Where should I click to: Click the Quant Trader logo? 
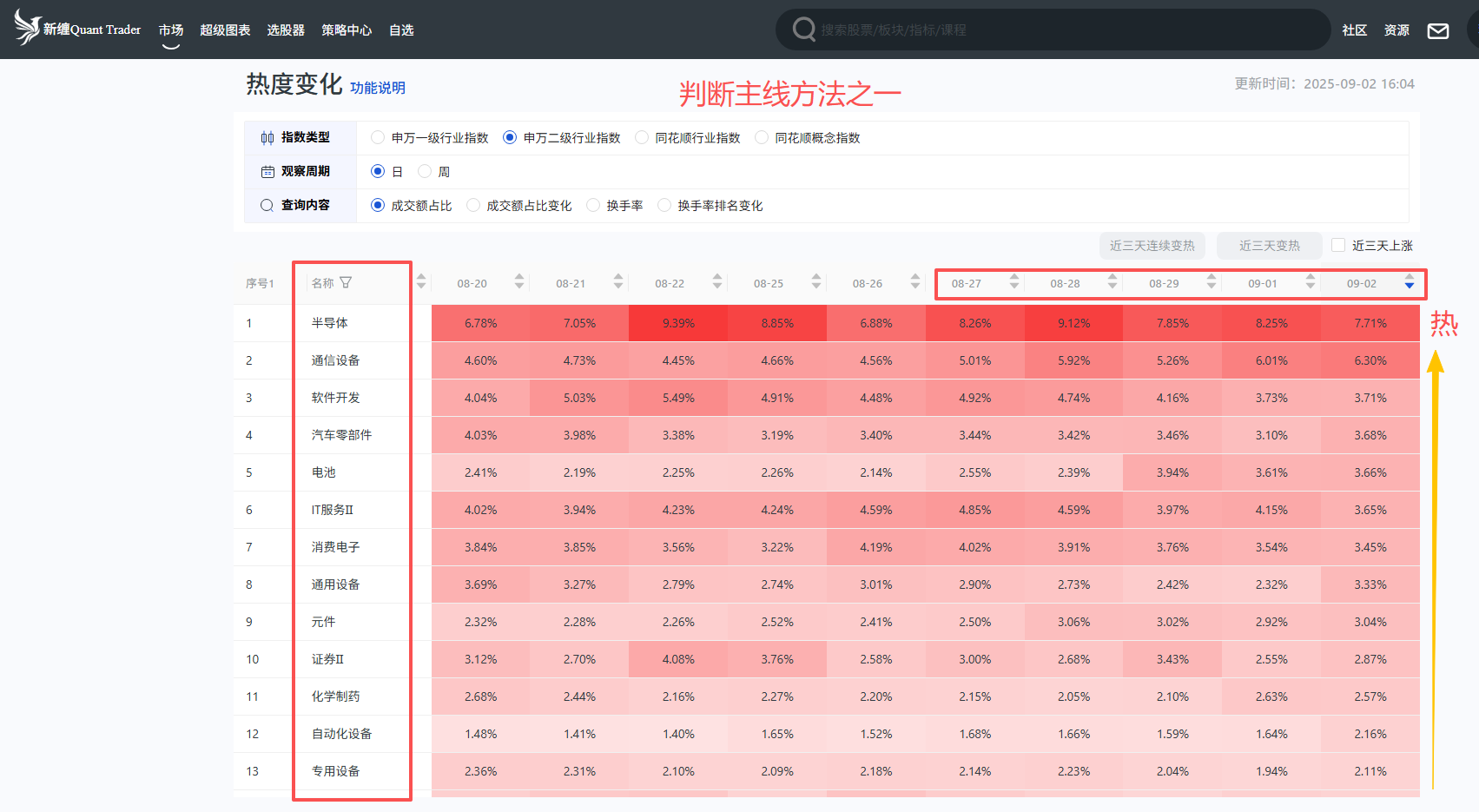77,29
